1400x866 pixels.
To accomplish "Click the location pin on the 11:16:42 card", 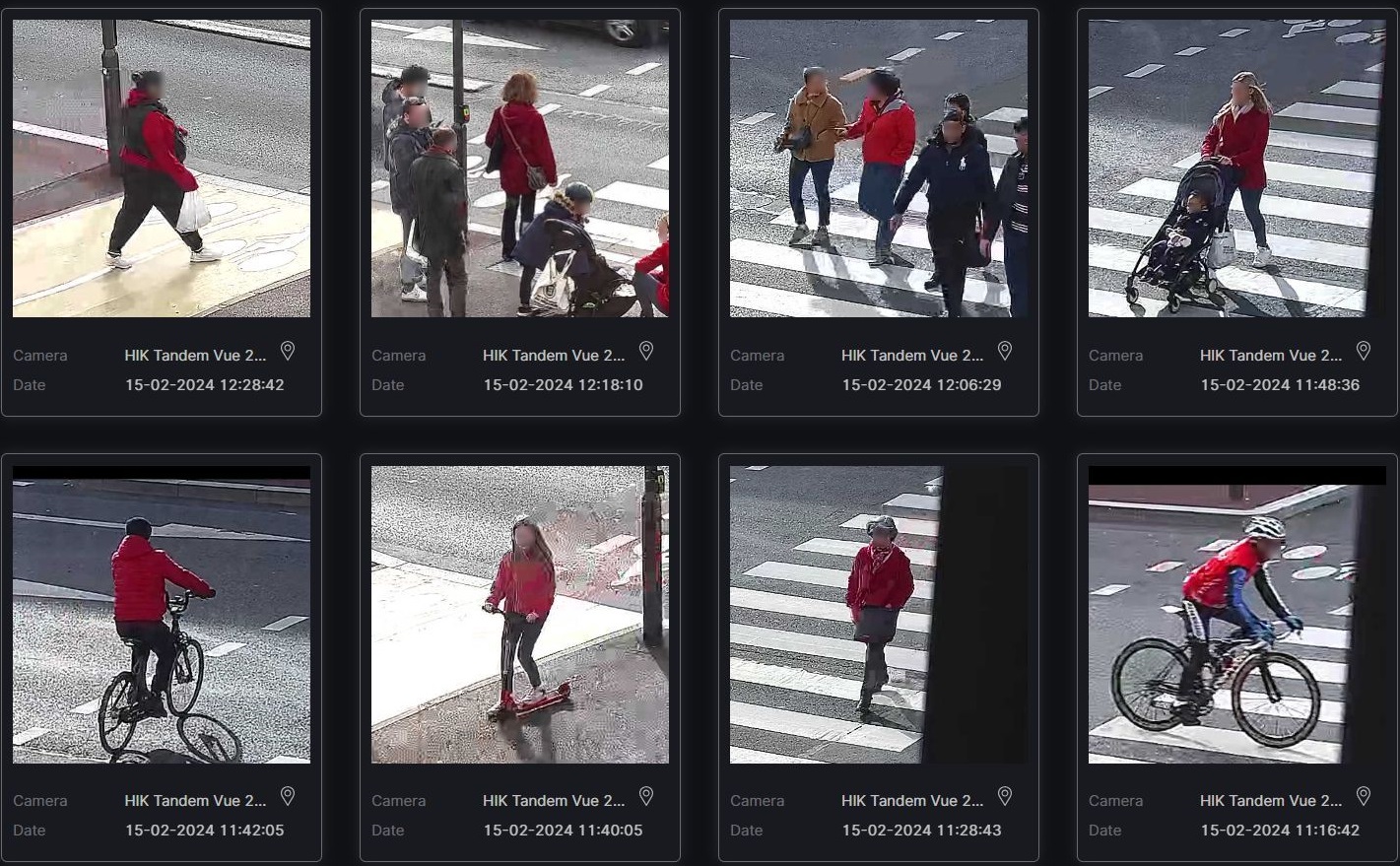I will (x=1364, y=796).
